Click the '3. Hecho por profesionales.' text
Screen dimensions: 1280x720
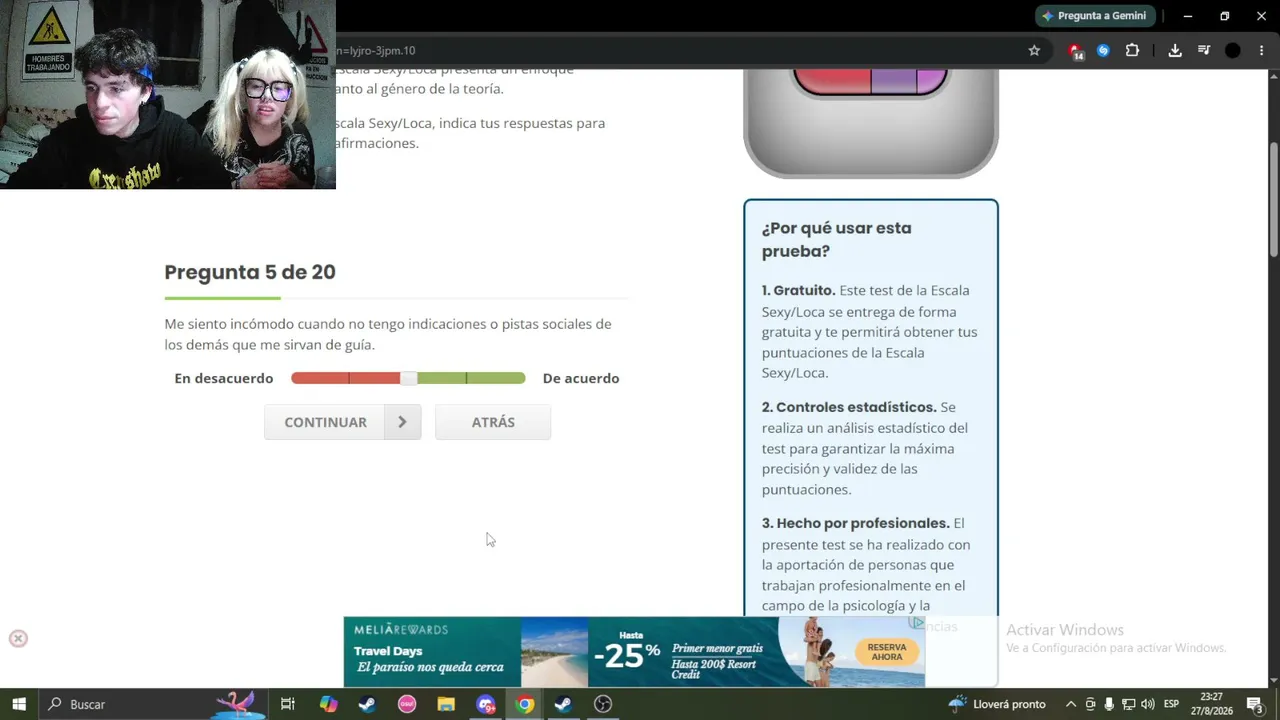[855, 523]
